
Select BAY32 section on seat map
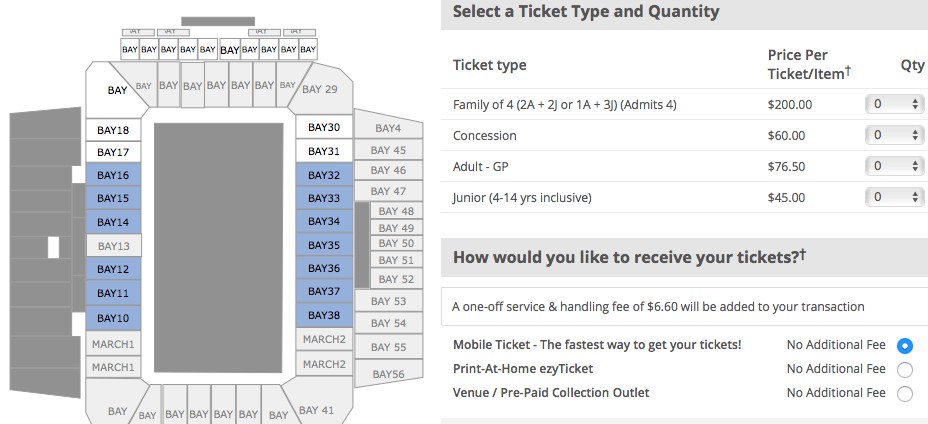pos(324,175)
